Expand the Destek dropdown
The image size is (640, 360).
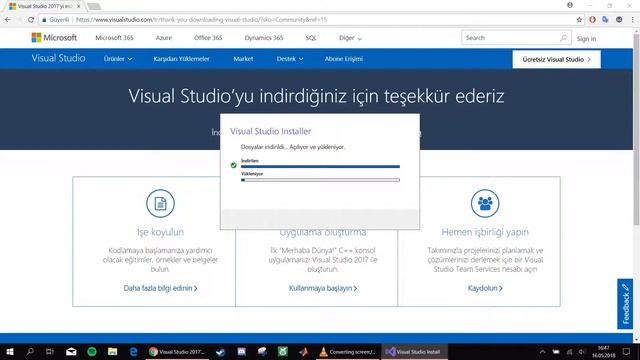pos(290,59)
